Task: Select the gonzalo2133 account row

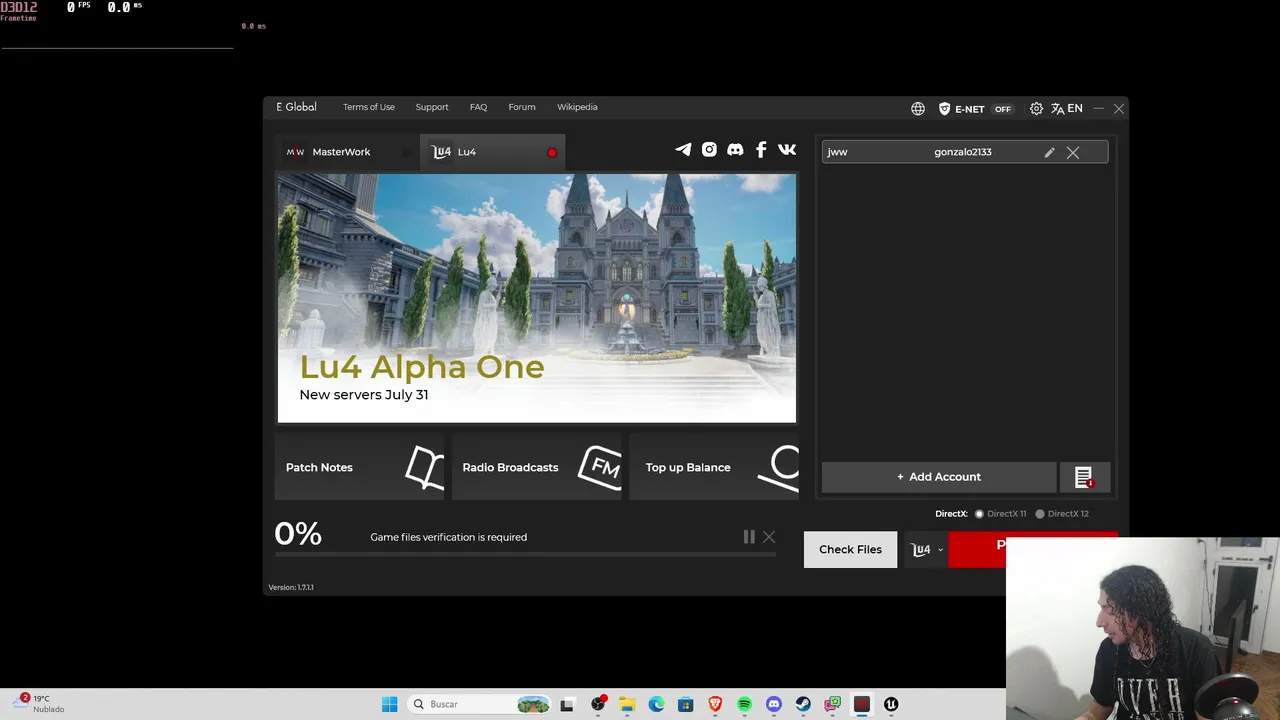Action: click(x=965, y=152)
